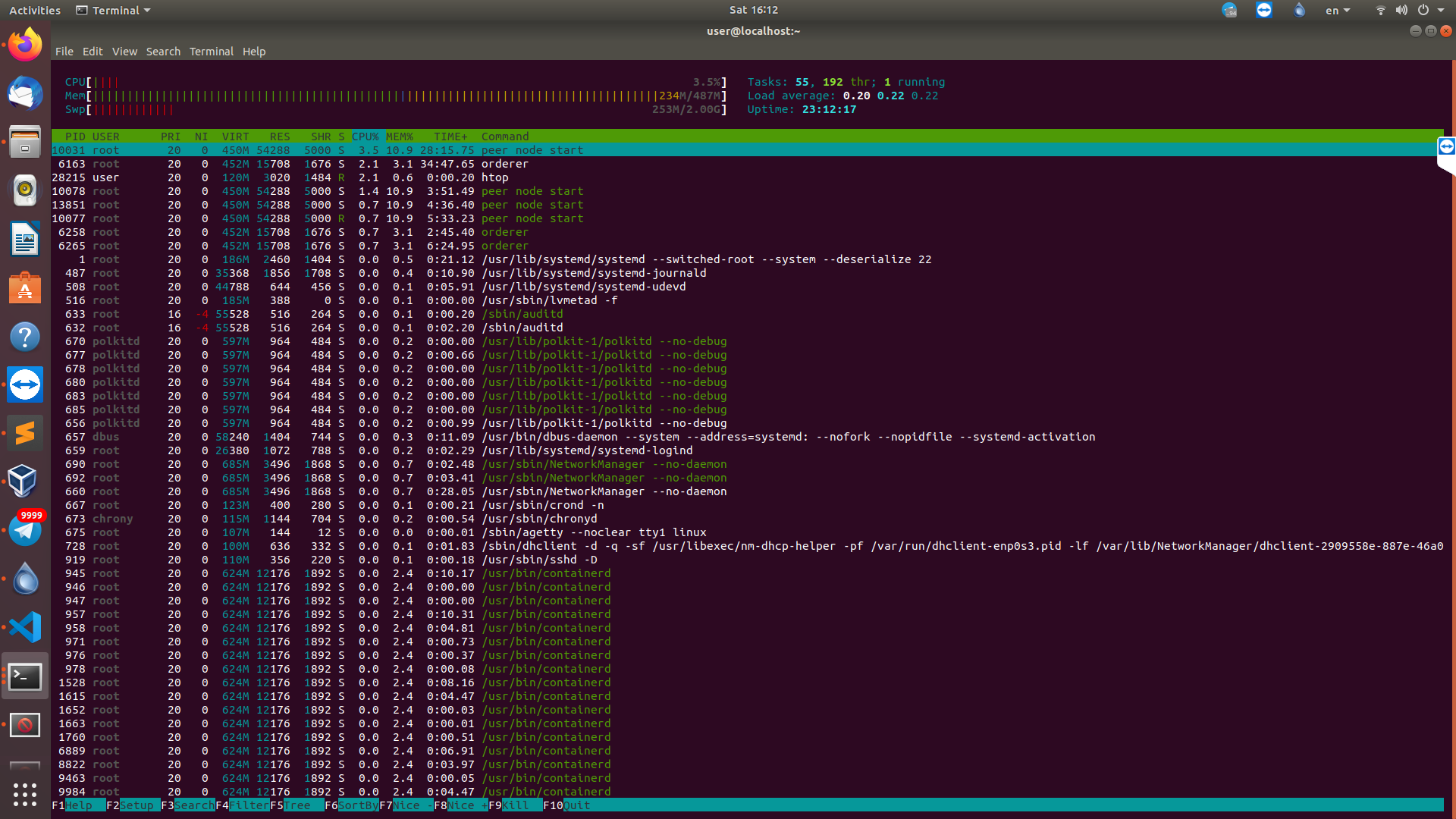
Task: Launch Thunderbird mail from dock
Action: click(25, 94)
